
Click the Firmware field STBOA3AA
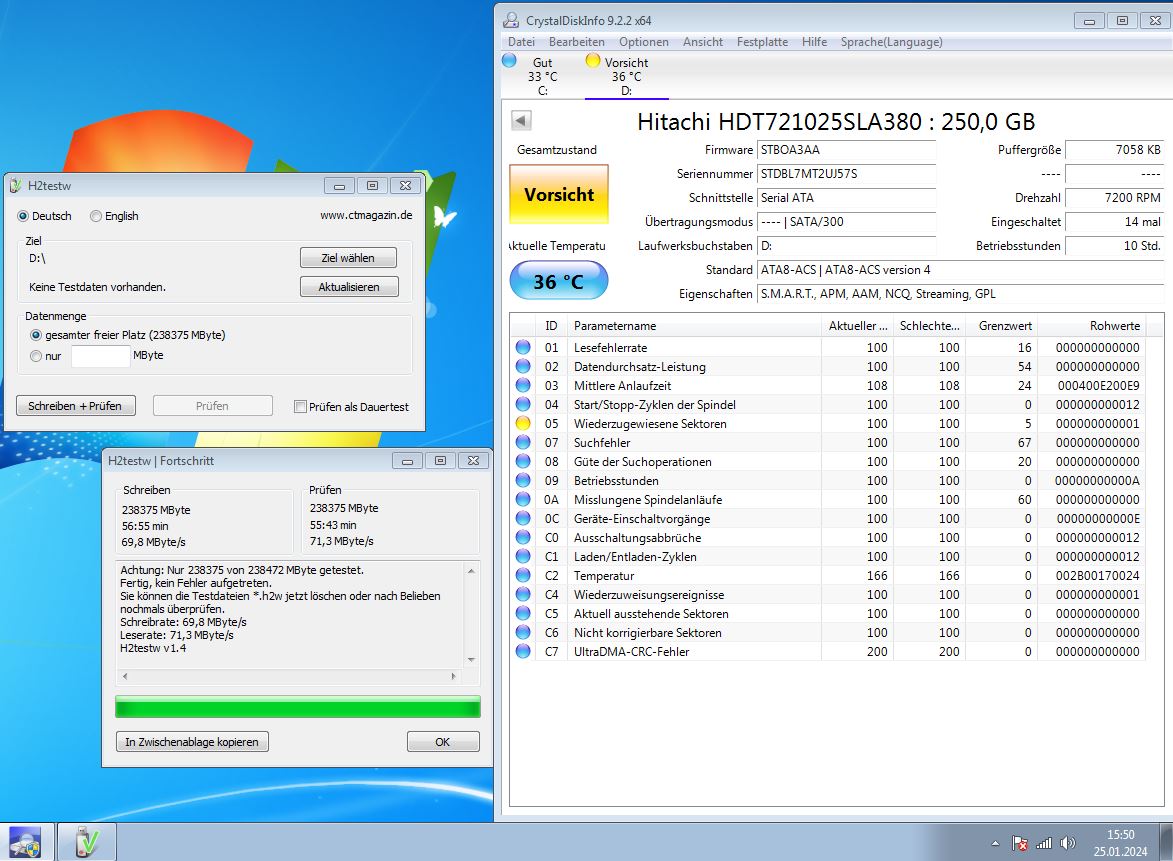846,150
